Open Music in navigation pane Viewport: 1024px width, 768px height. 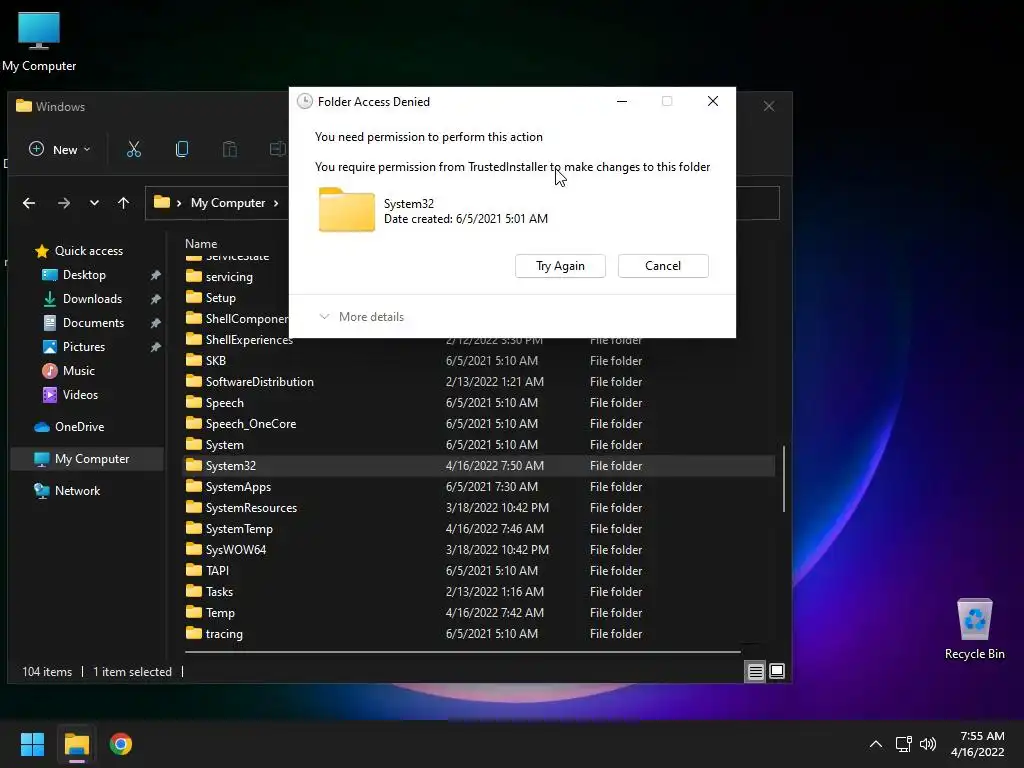pyautogui.click(x=78, y=371)
